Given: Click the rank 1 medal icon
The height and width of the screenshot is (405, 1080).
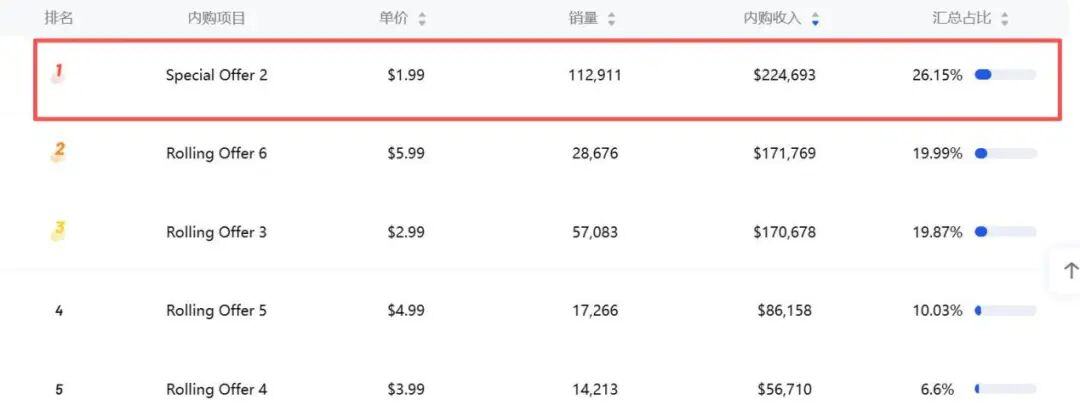Looking at the screenshot, I should (x=58, y=73).
